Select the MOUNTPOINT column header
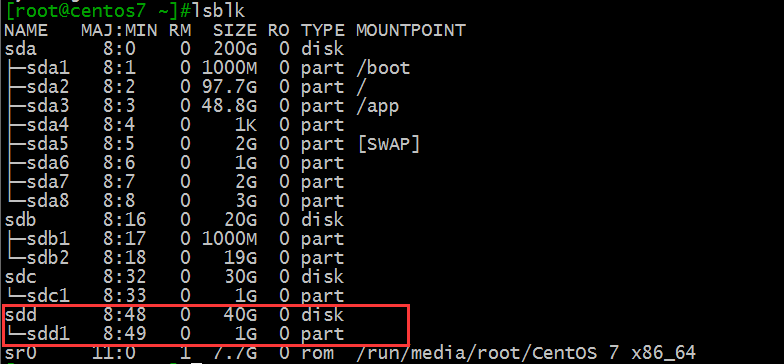 tap(410, 30)
